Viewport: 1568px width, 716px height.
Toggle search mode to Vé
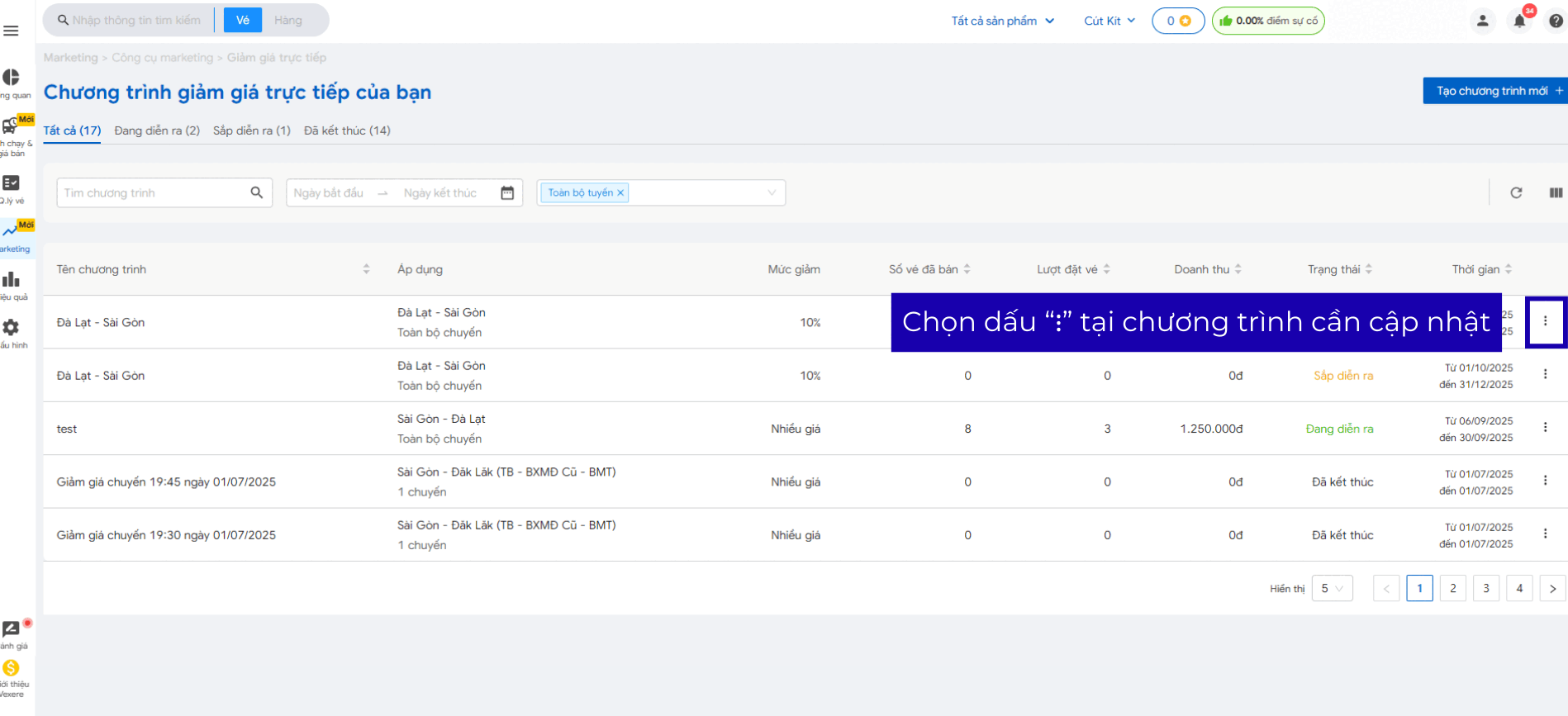click(243, 21)
